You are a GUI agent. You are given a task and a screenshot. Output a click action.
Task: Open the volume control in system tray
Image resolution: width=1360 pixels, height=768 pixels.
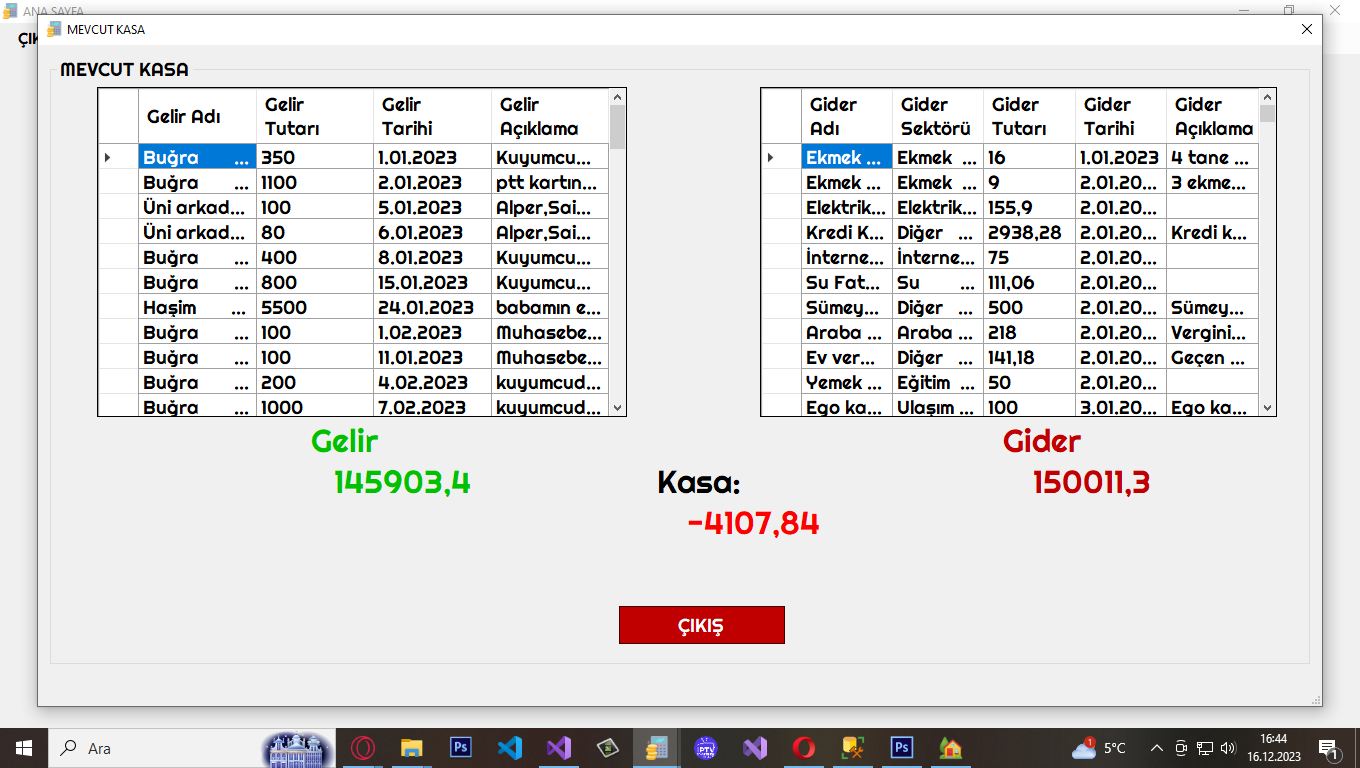pyautogui.click(x=1228, y=748)
